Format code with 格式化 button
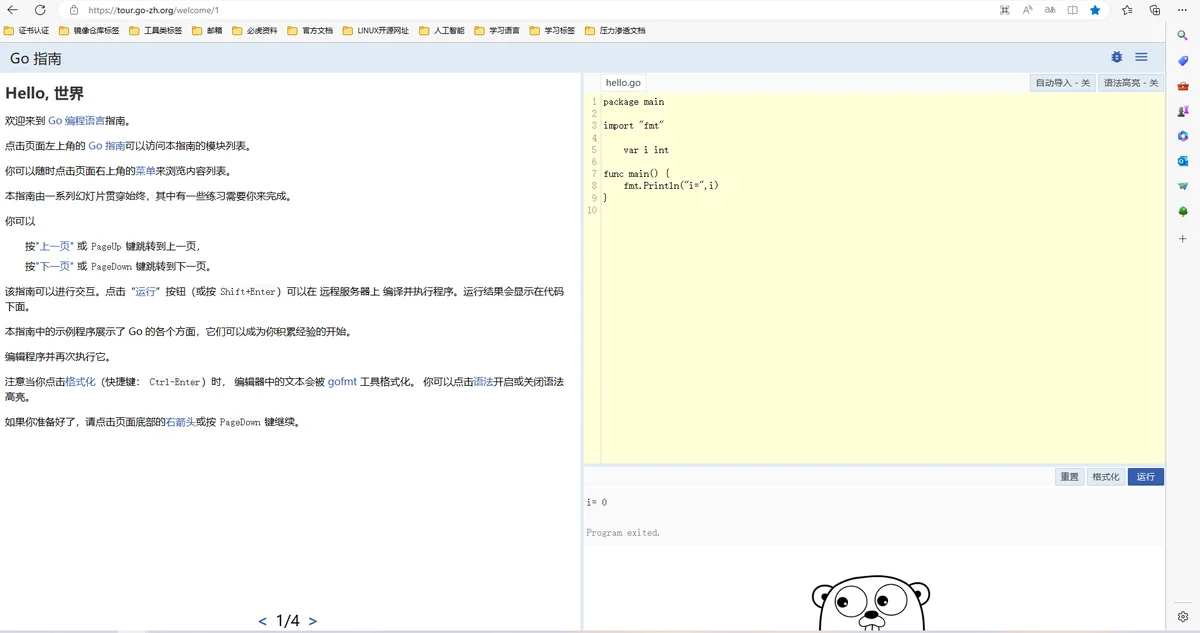This screenshot has height=633, width=1200. click(x=1106, y=476)
